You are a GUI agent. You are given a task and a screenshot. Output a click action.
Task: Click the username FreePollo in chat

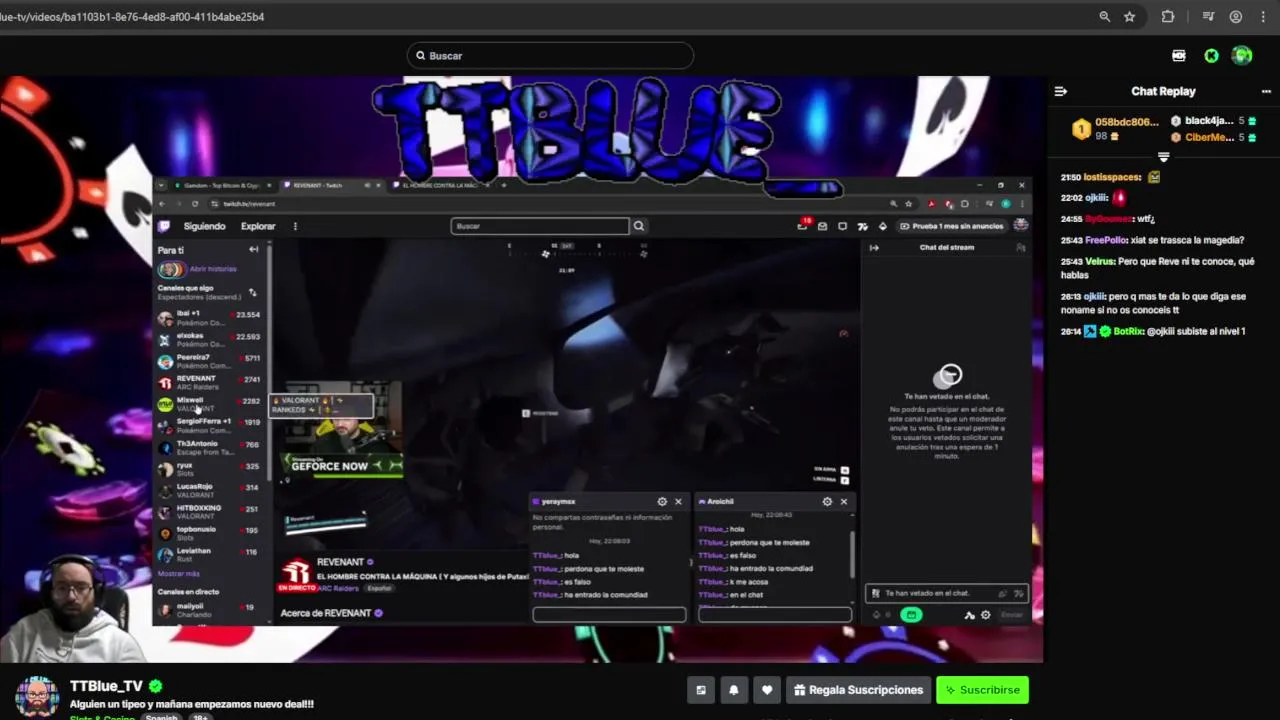(x=1106, y=240)
